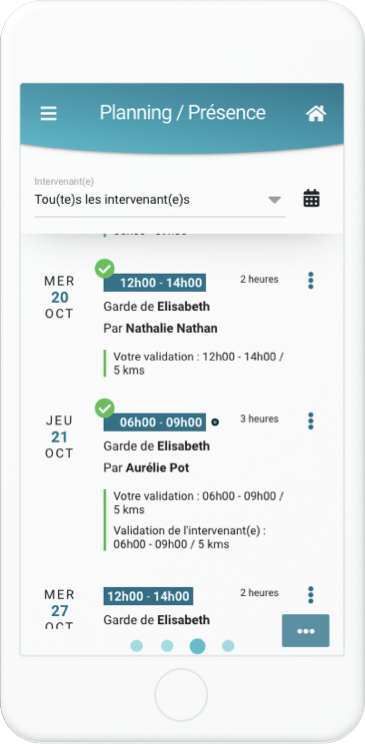This screenshot has height=744, width=365.
Task: Open the calendar date picker icon
Action: (x=311, y=198)
